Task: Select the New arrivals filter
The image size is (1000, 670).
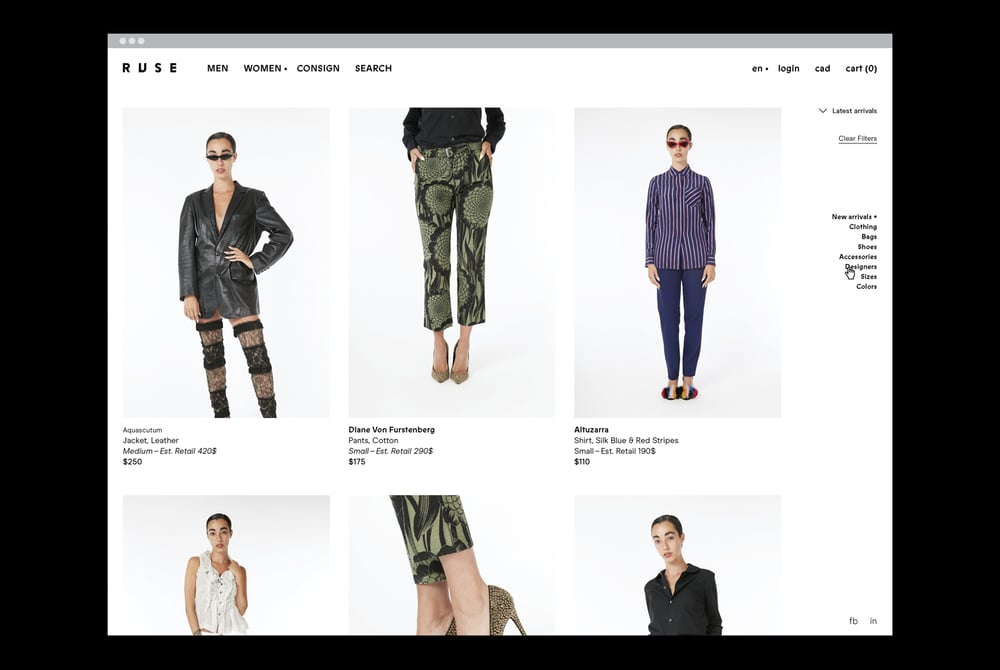Action: [x=854, y=217]
